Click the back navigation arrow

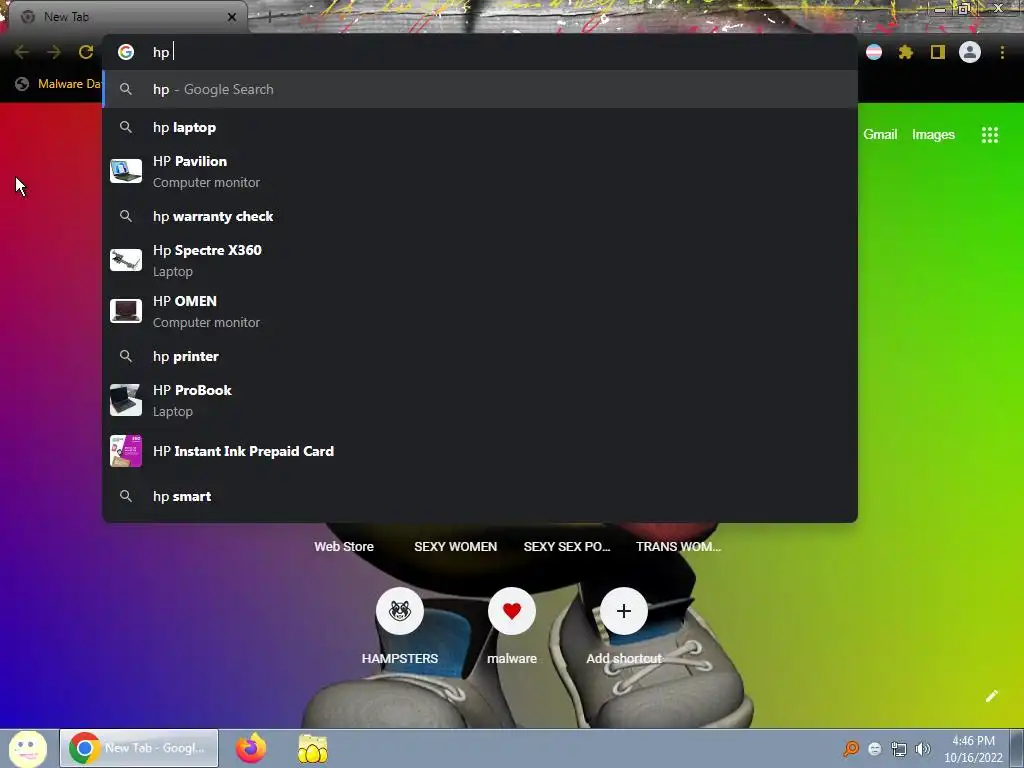pyautogui.click(x=22, y=52)
